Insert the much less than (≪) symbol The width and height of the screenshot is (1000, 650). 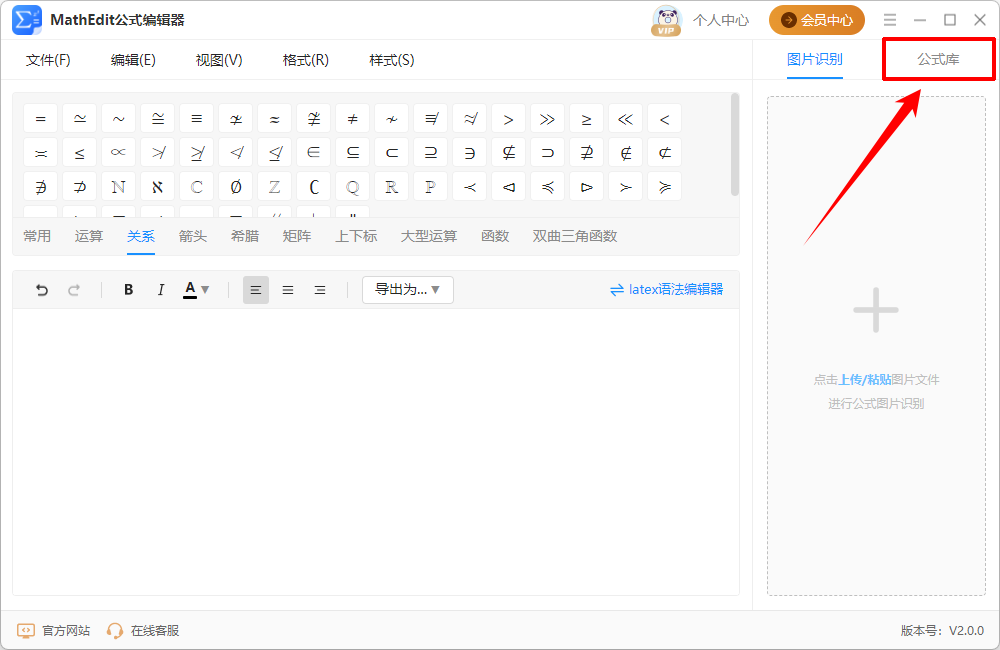click(625, 119)
